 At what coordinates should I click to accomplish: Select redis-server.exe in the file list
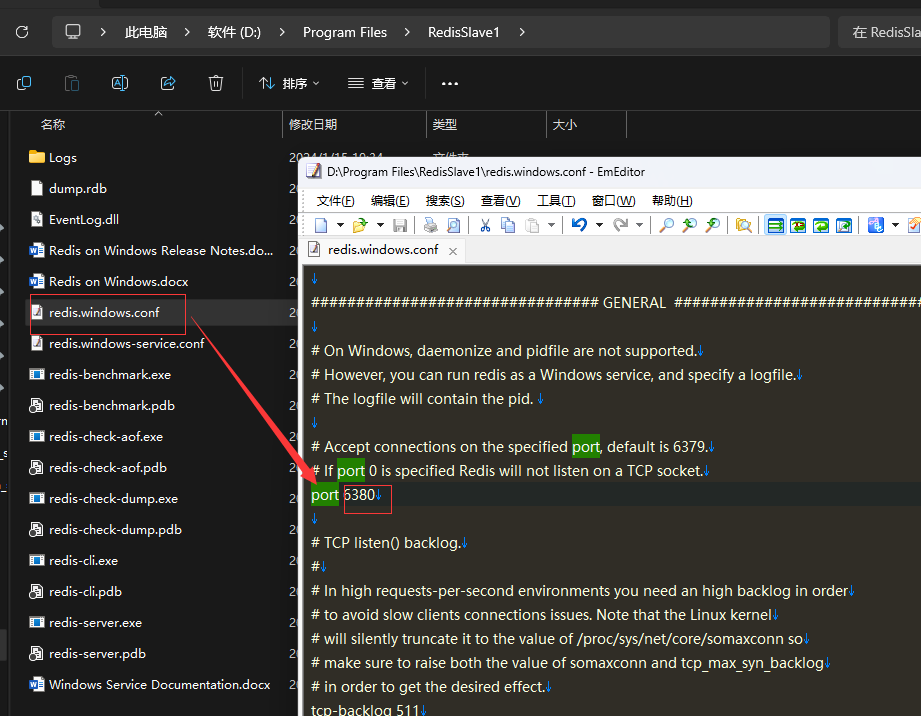(x=95, y=622)
